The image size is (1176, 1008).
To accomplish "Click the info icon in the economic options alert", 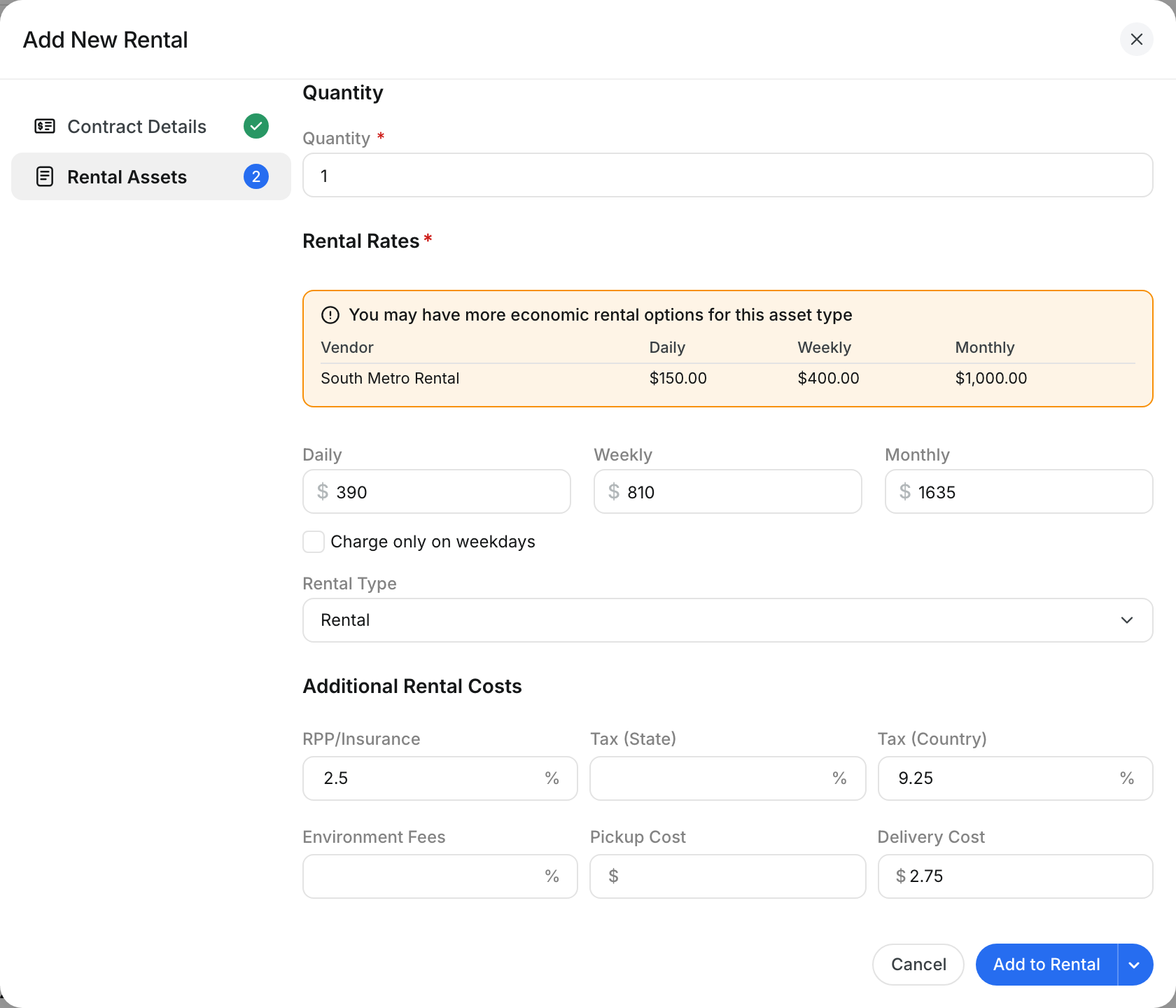I will [330, 315].
